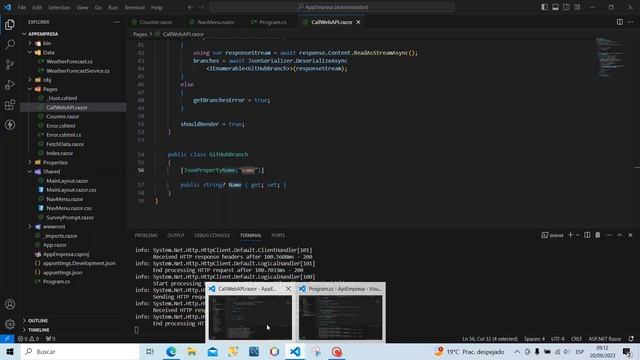Open the Selection menu

[x=59, y=7]
